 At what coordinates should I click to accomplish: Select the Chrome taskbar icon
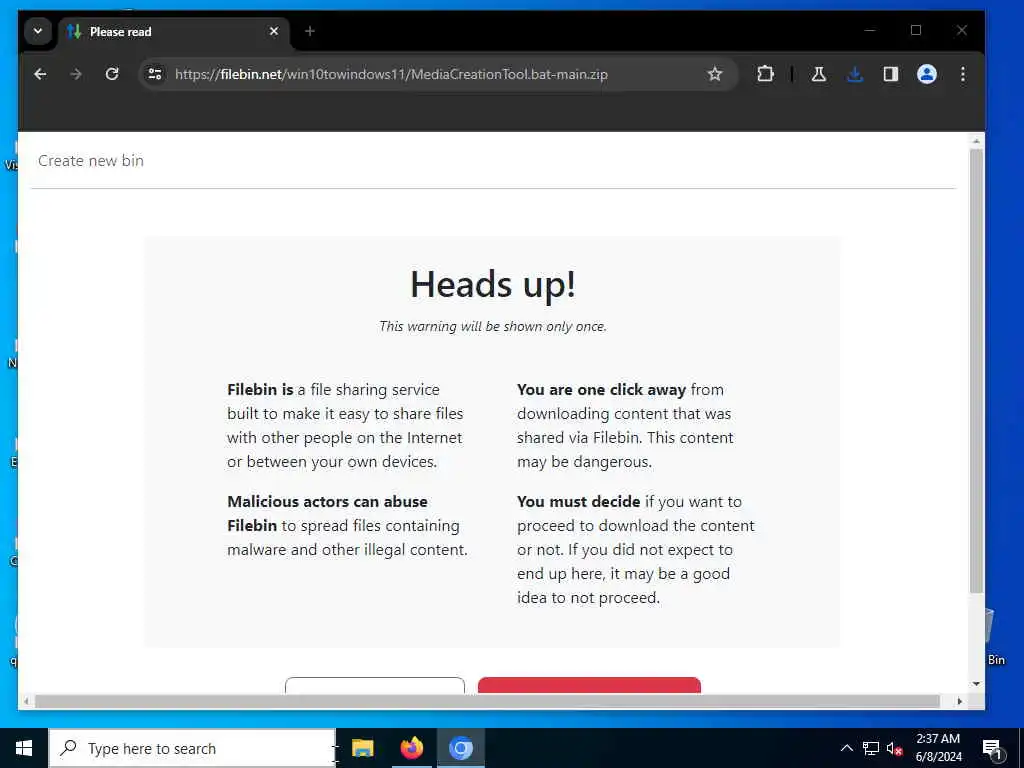460,748
